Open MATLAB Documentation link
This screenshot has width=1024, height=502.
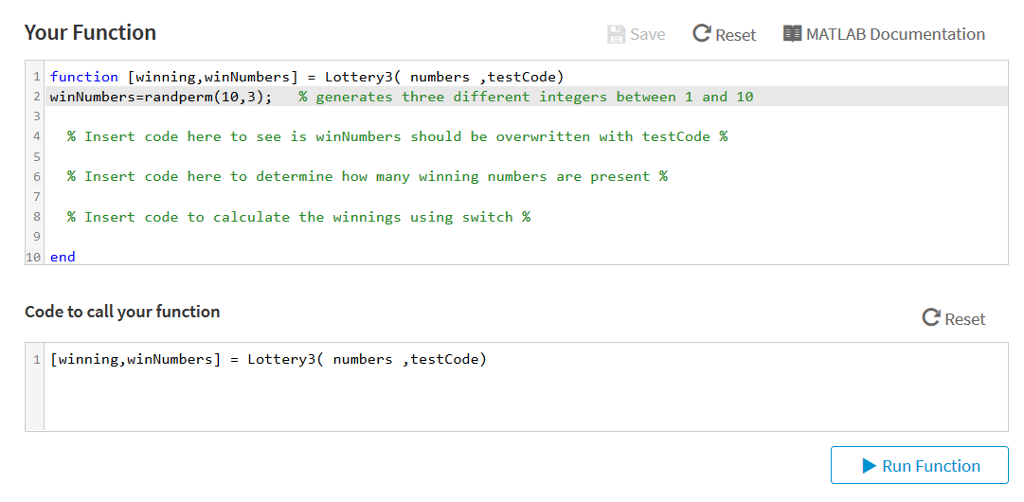click(884, 34)
